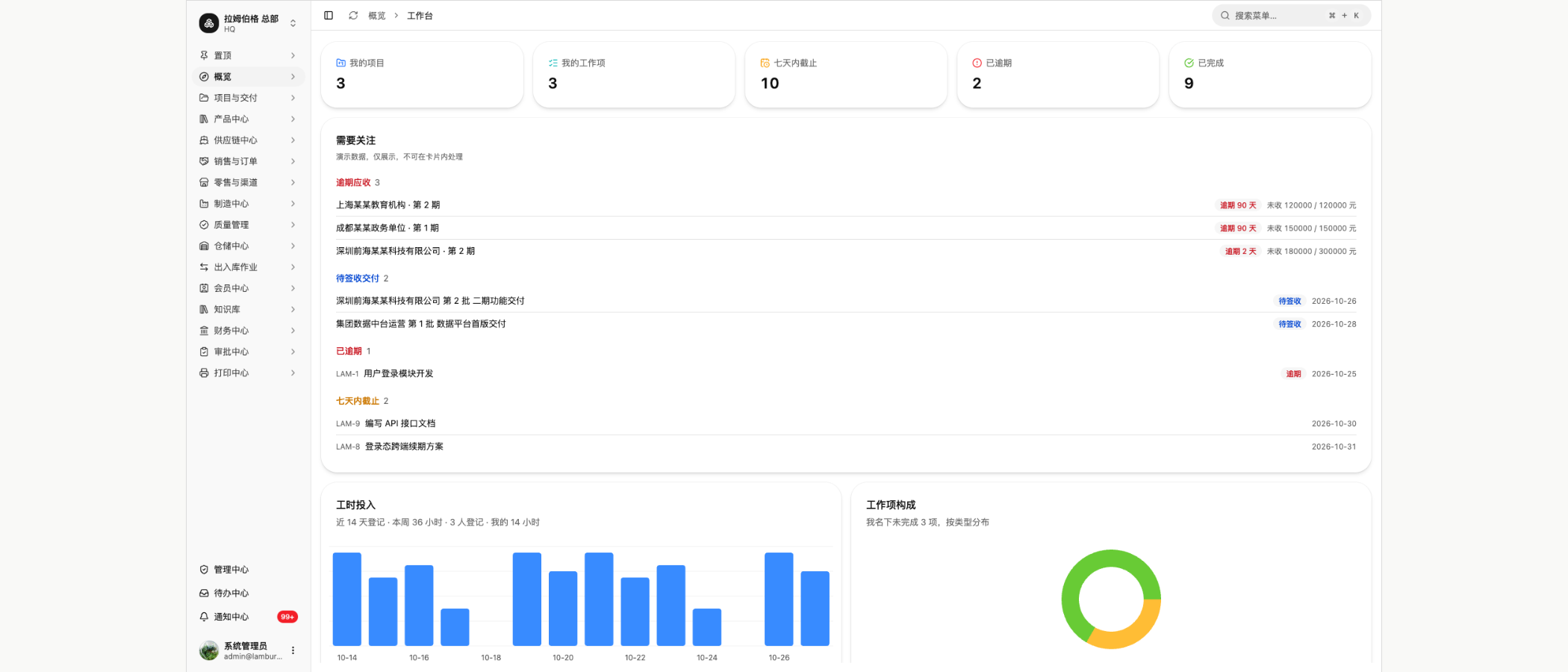Open the 我的项目 summary card
This screenshot has width=1568, height=672.
[422, 75]
